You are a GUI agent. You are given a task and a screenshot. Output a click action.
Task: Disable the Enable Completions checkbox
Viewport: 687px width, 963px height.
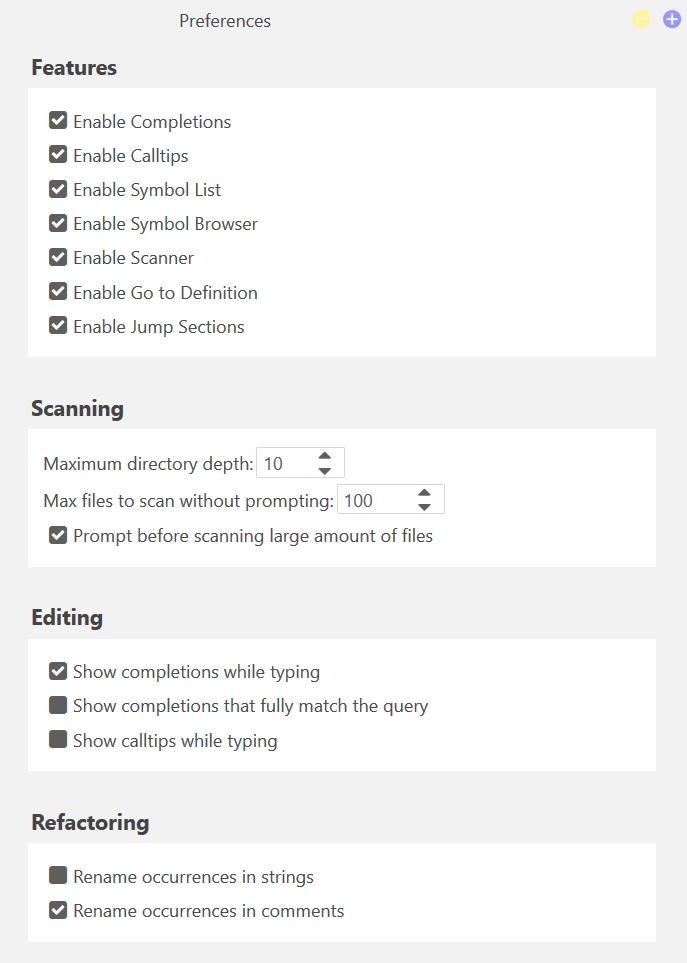(58, 121)
